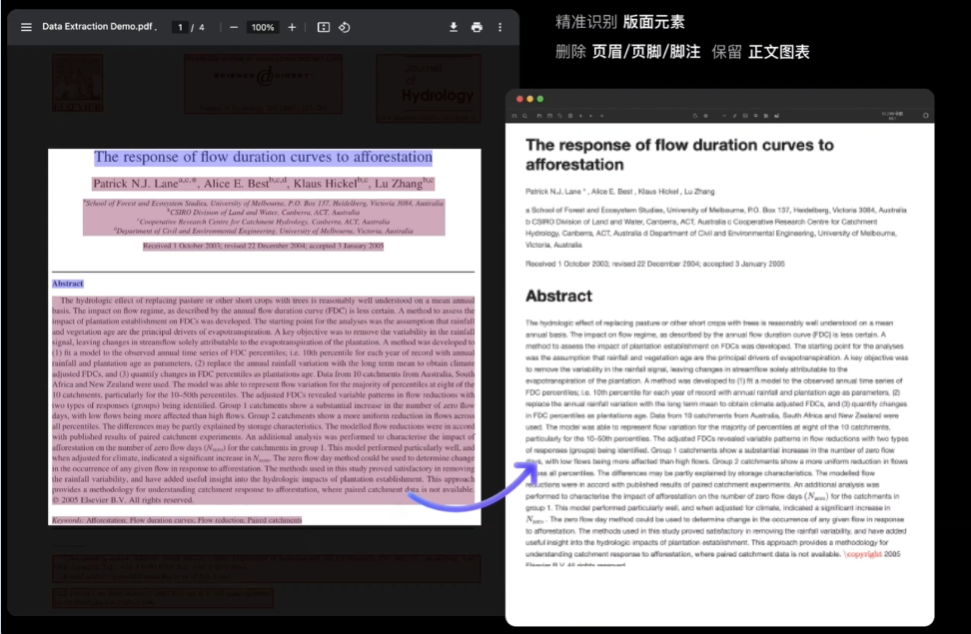Click the red close button of right window

(x=520, y=99)
